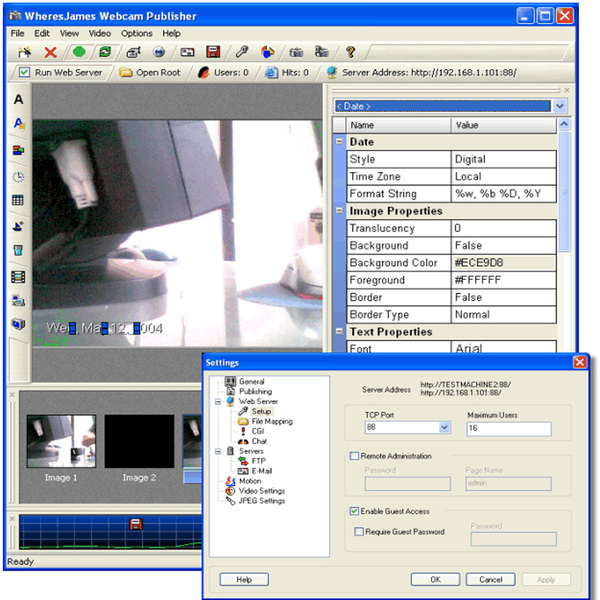The image size is (600, 600).
Task: Click the Apply button in Settings
Action: [x=546, y=579]
